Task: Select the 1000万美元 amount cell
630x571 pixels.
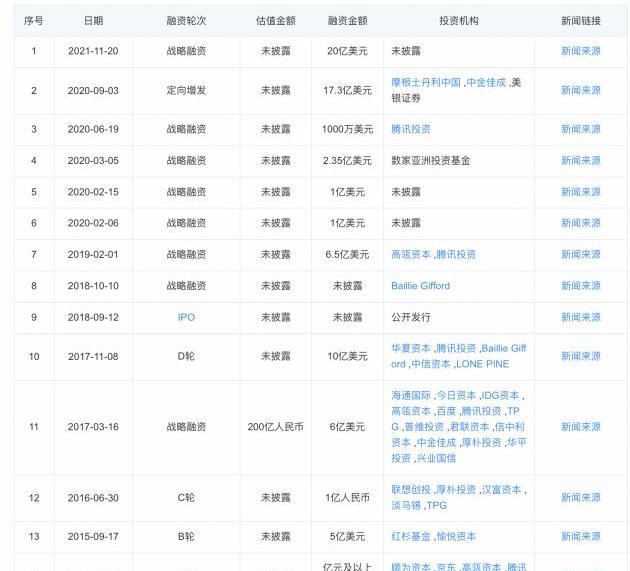Action: [x=348, y=129]
